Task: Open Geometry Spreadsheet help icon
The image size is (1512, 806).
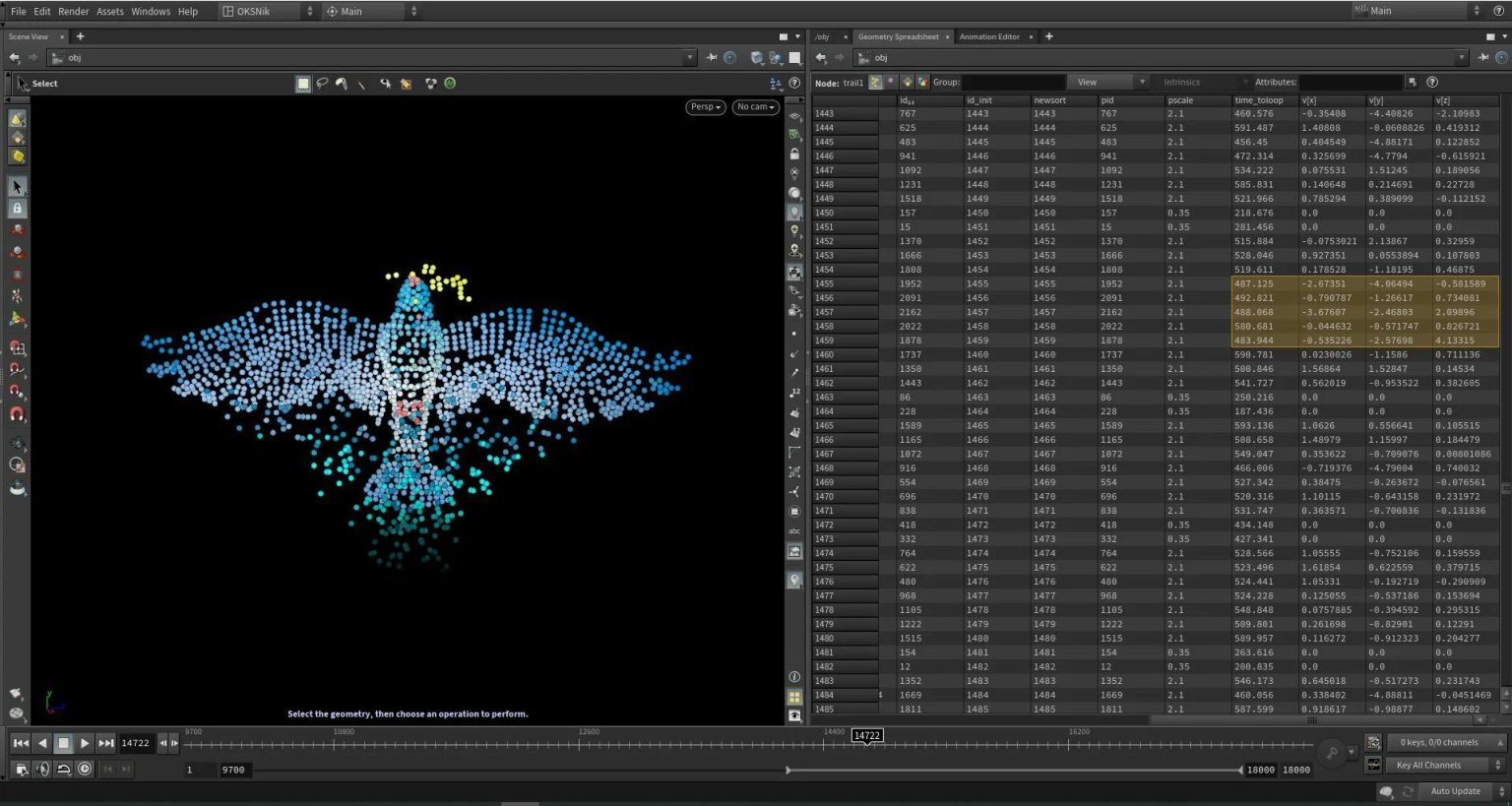Action: pyautogui.click(x=1432, y=83)
